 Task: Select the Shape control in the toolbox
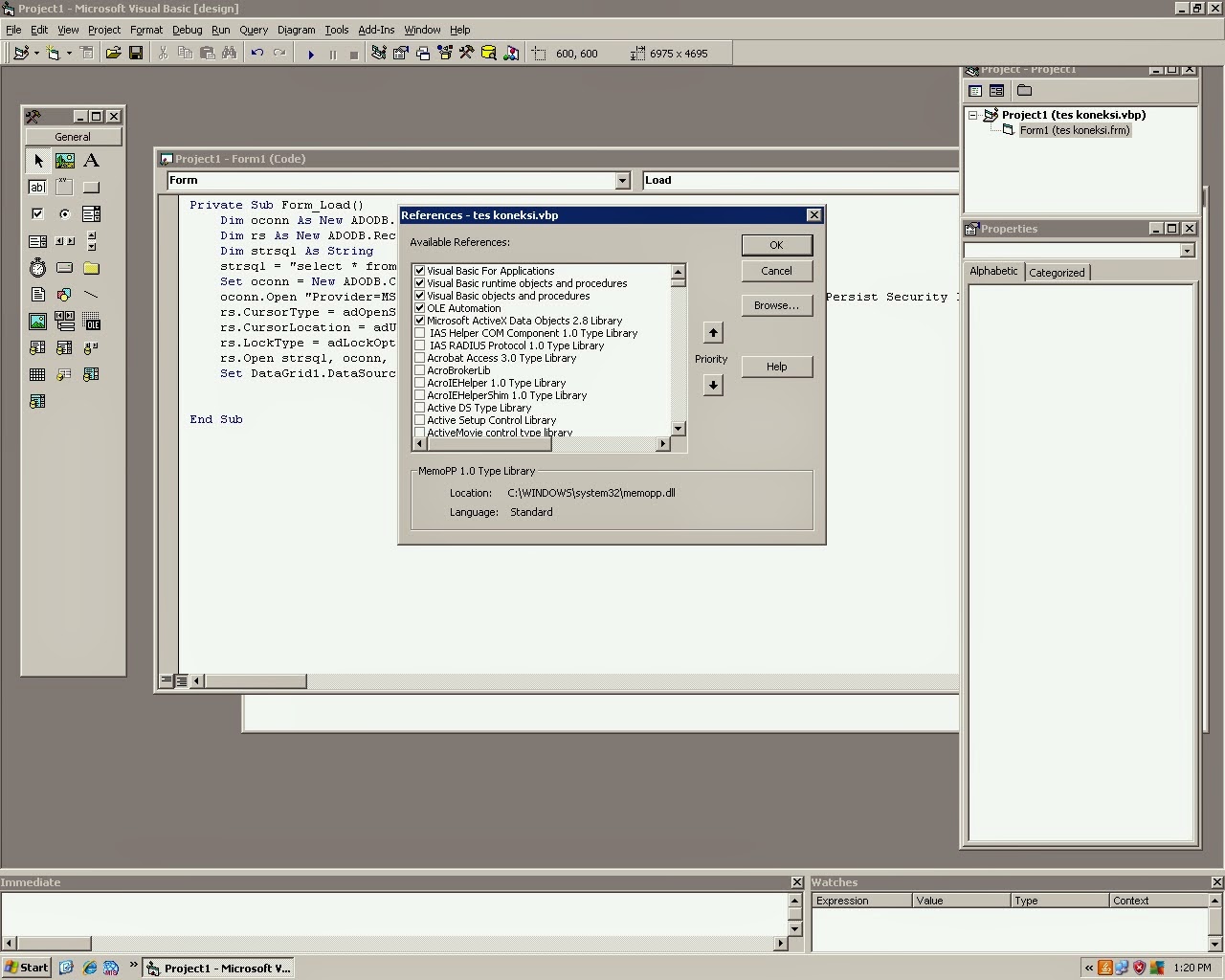[64, 295]
